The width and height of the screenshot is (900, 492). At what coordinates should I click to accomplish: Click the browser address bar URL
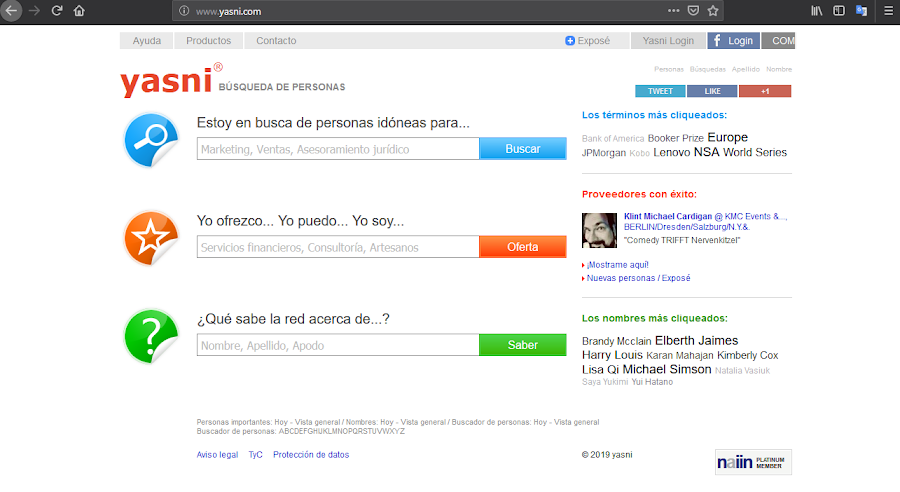click(x=228, y=11)
